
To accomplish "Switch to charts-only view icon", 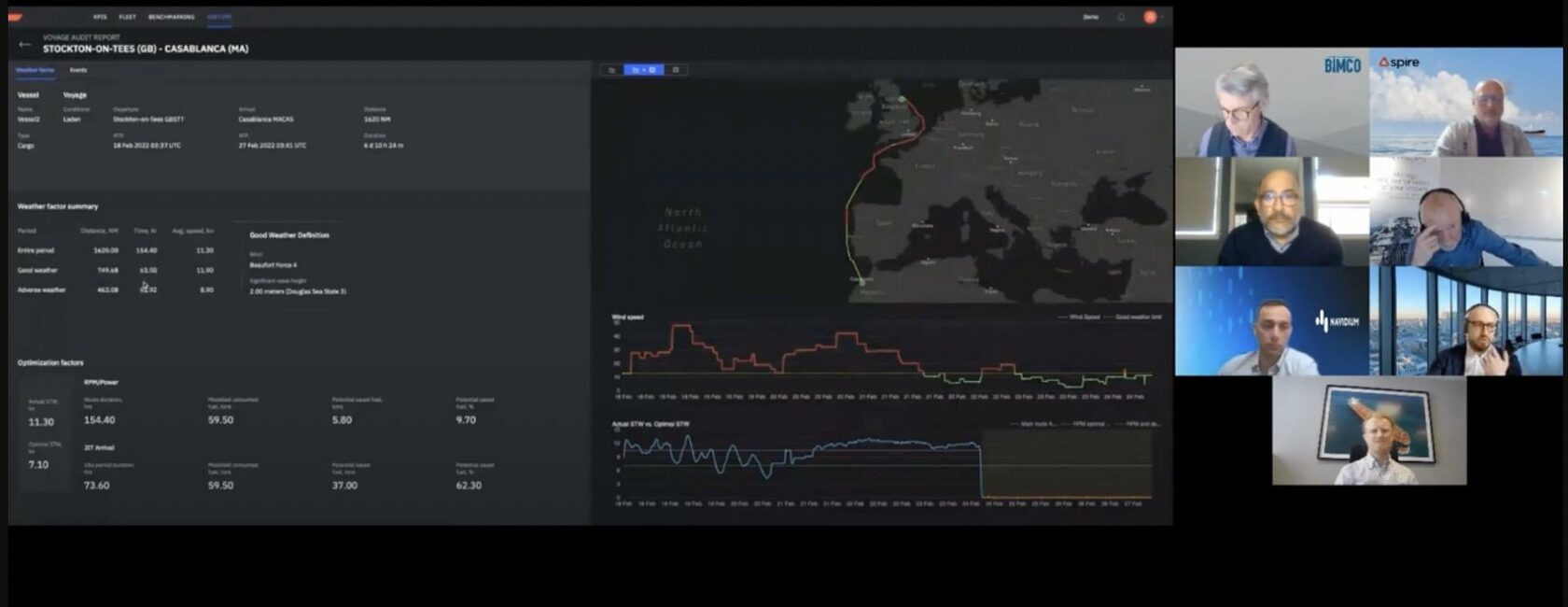I will tap(612, 70).
